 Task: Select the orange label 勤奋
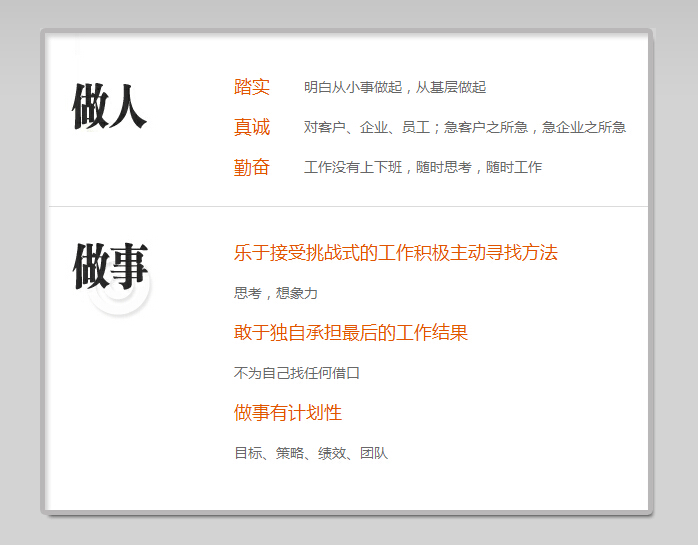[x=252, y=167]
